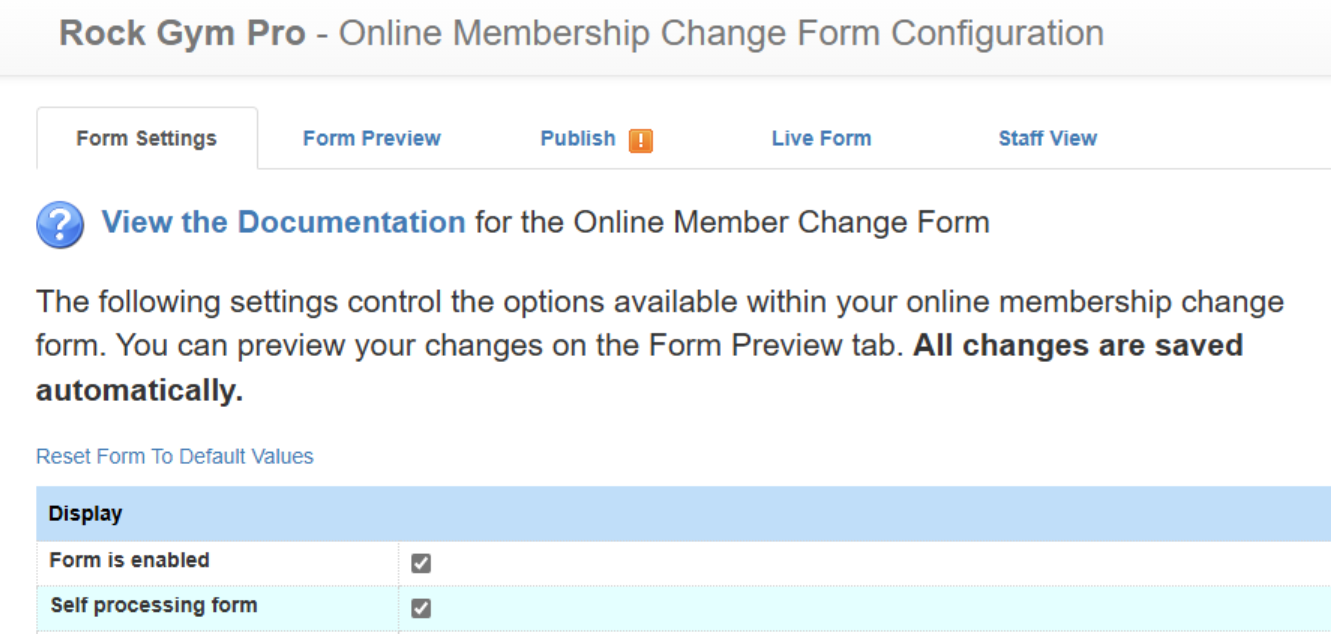Click the blue question mark help icon
This screenshot has height=634, width=1331.
60,224
